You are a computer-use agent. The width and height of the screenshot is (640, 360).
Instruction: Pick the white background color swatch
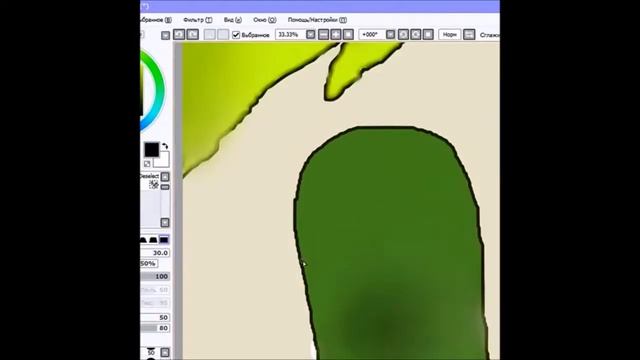pyautogui.click(x=162, y=160)
